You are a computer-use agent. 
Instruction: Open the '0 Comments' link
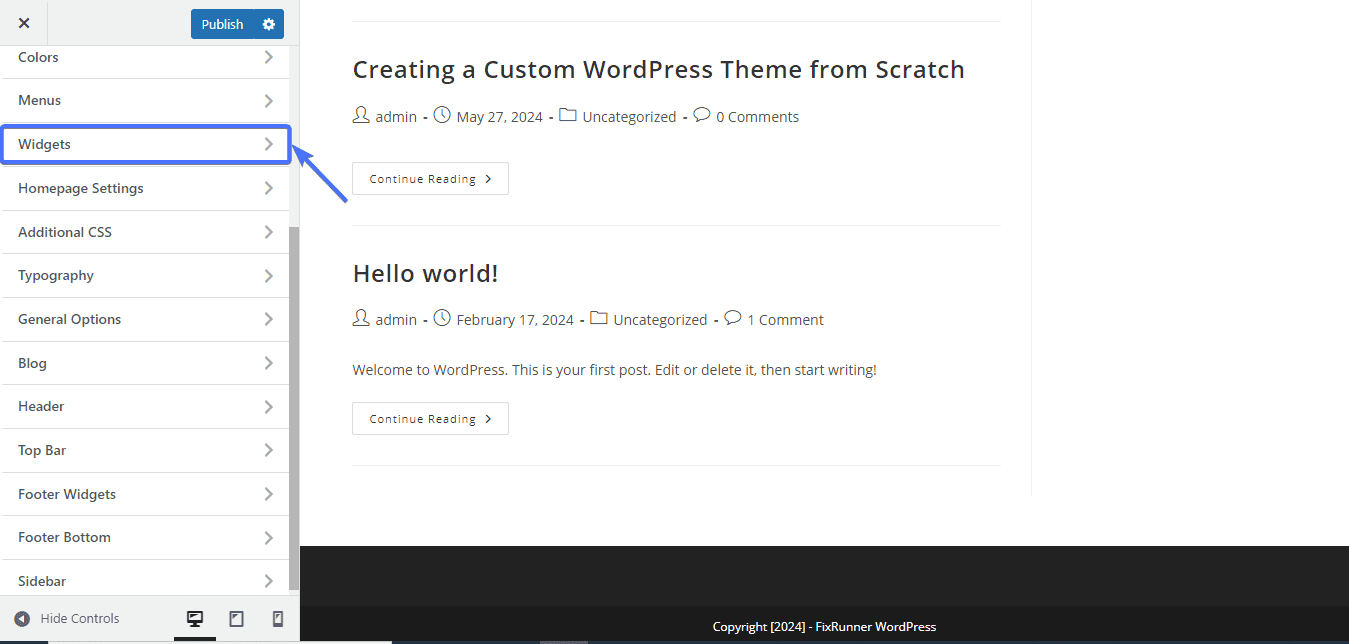point(757,117)
